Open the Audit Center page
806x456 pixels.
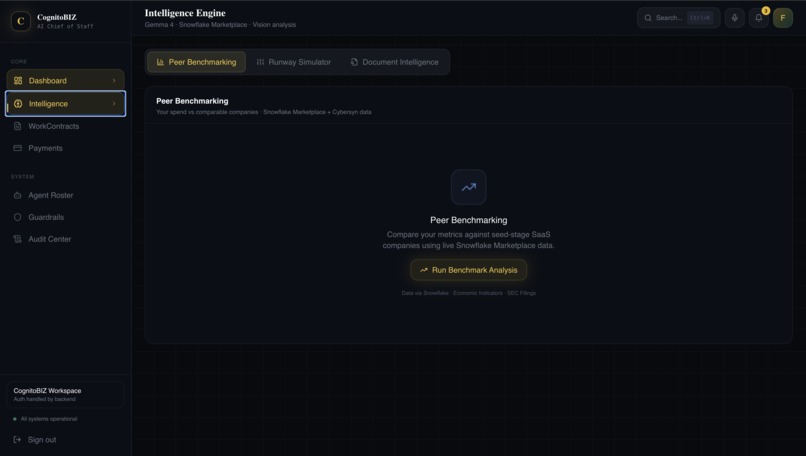(65, 239)
